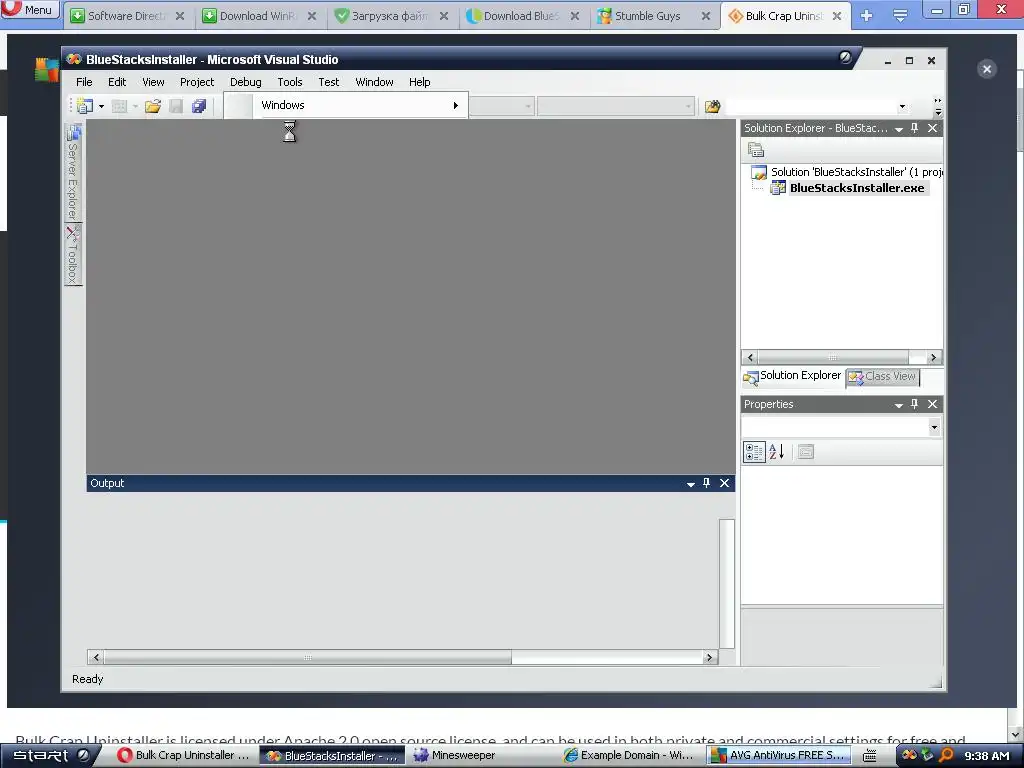Open the dropdown arrow beside New Project
The image size is (1024, 768).
(101, 106)
